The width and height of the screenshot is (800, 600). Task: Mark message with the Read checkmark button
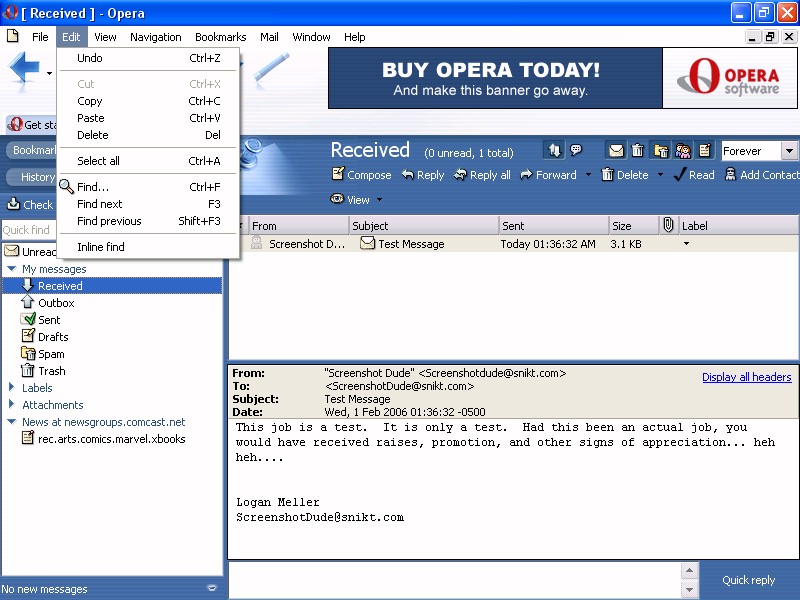[x=694, y=175]
